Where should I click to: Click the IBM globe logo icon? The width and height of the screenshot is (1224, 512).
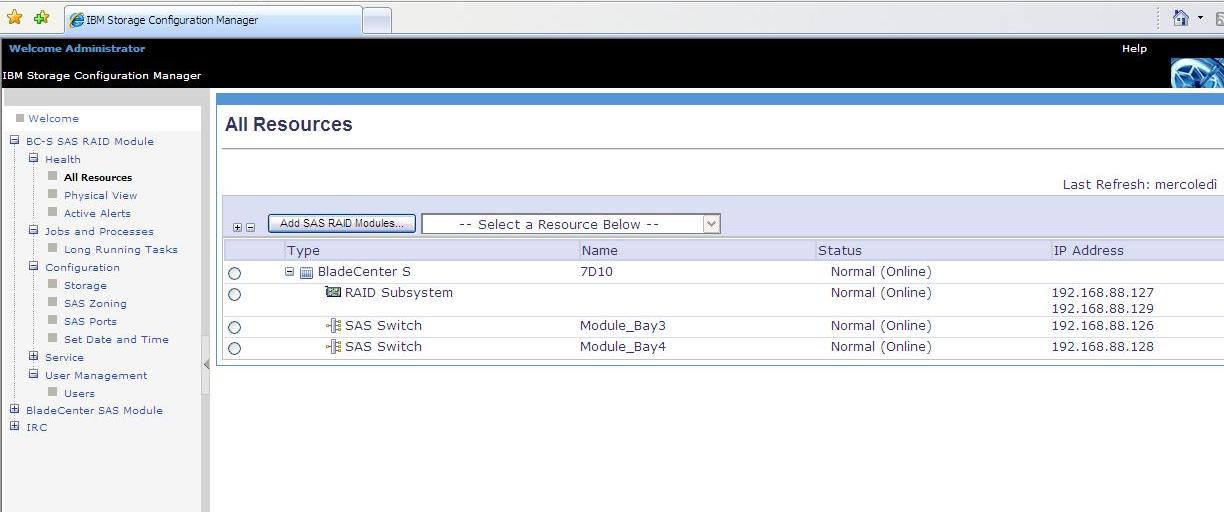tap(1197, 73)
